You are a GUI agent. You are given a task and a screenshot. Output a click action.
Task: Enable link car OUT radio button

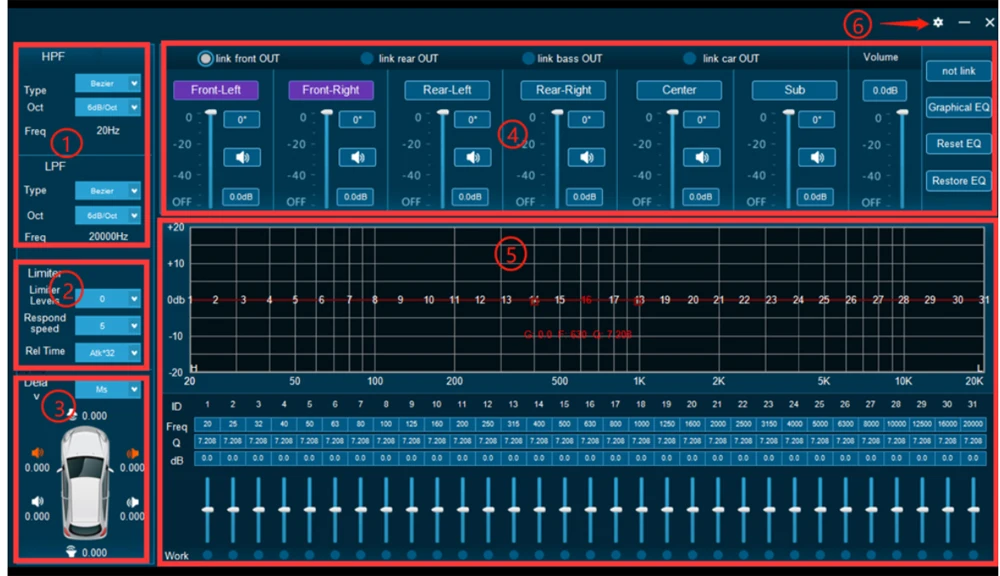coord(689,59)
